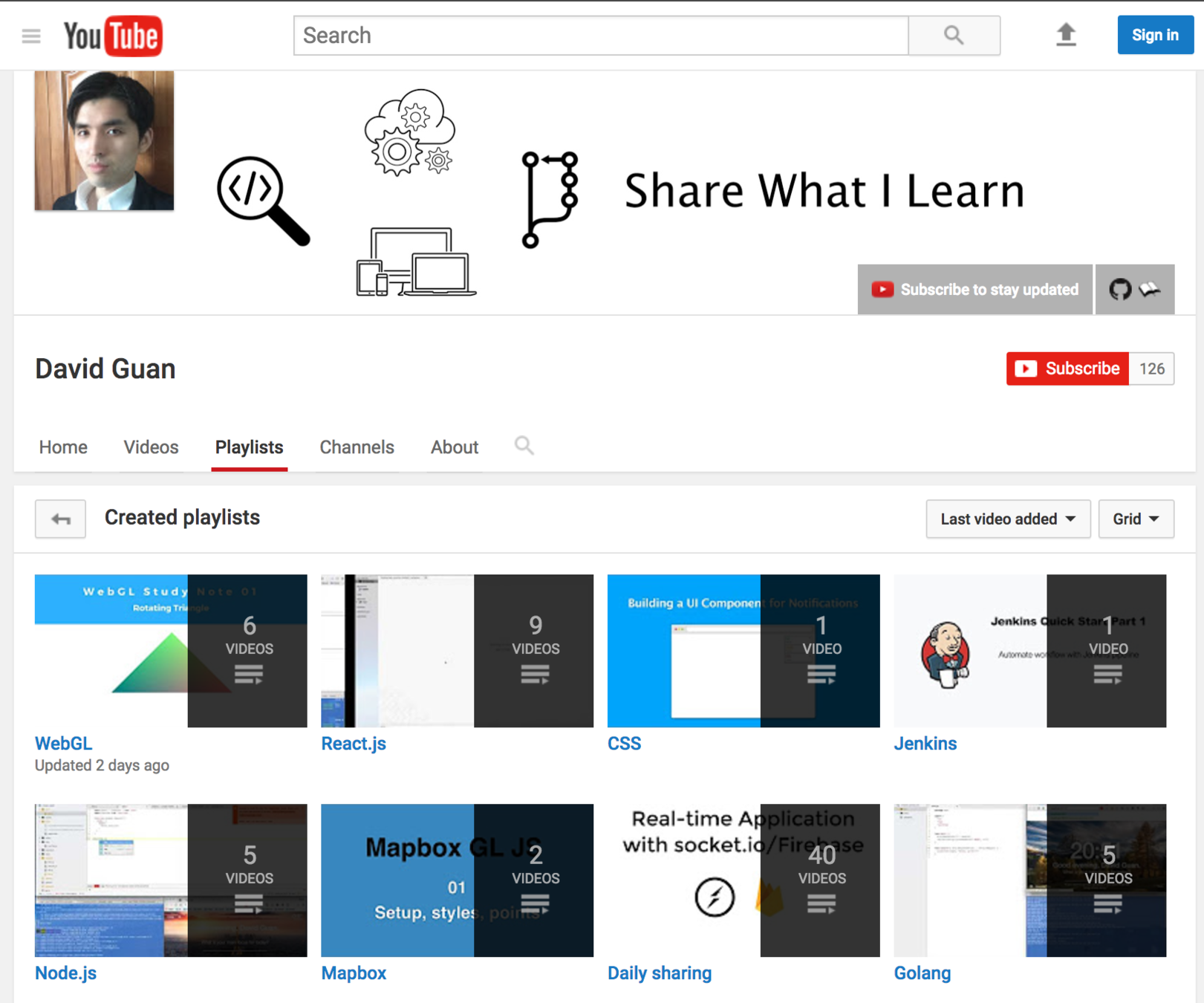Click the playlist icon on Jenkins thumbnail
This screenshot has width=1204, height=1003.
tap(1107, 675)
